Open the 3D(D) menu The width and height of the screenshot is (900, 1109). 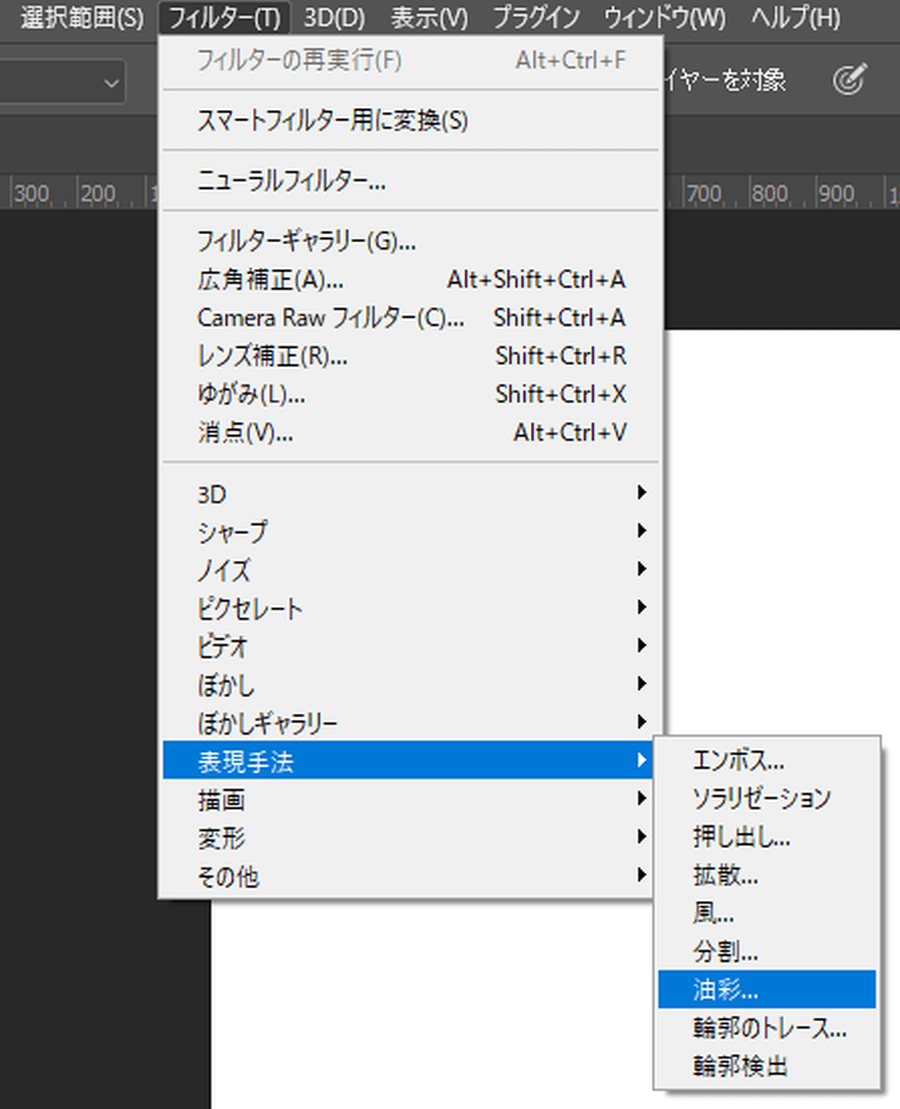tap(334, 18)
